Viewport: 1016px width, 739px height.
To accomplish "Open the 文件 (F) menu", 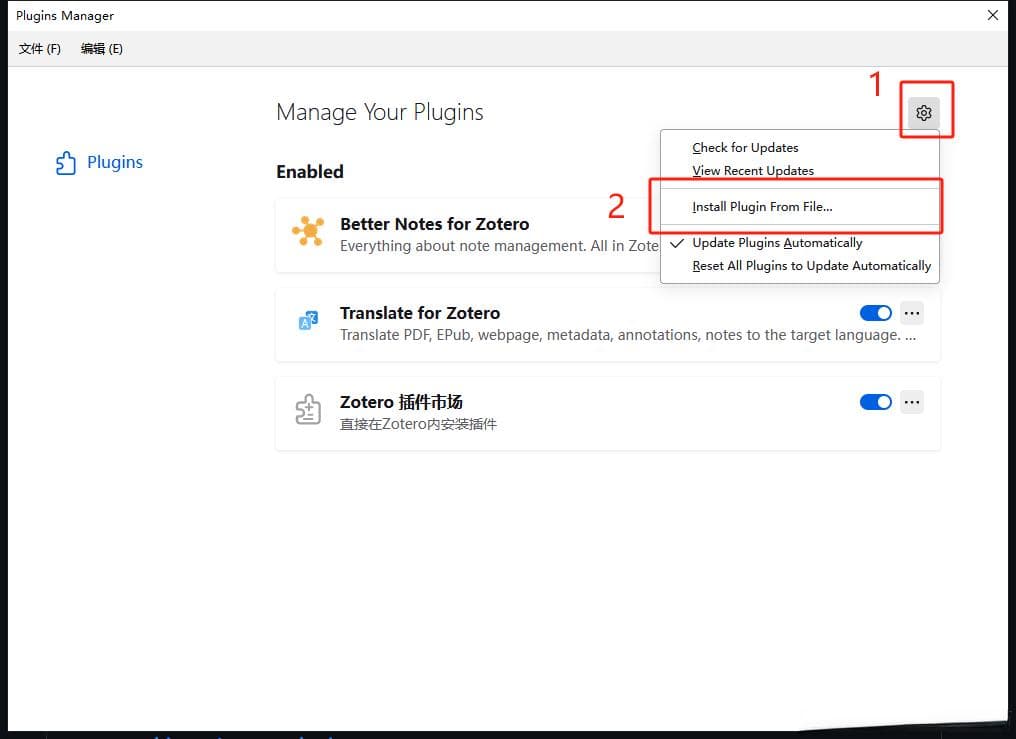I will point(40,49).
